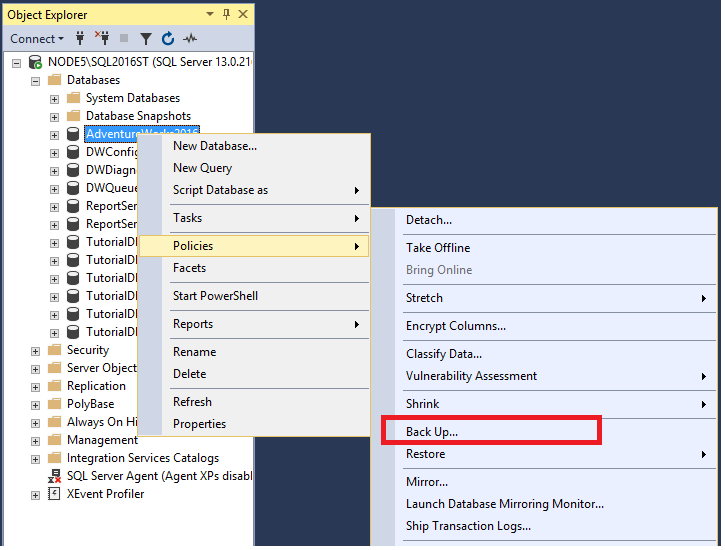Click the Disconnect plug icon with red X
This screenshot has width=725, height=550.
pos(102,38)
